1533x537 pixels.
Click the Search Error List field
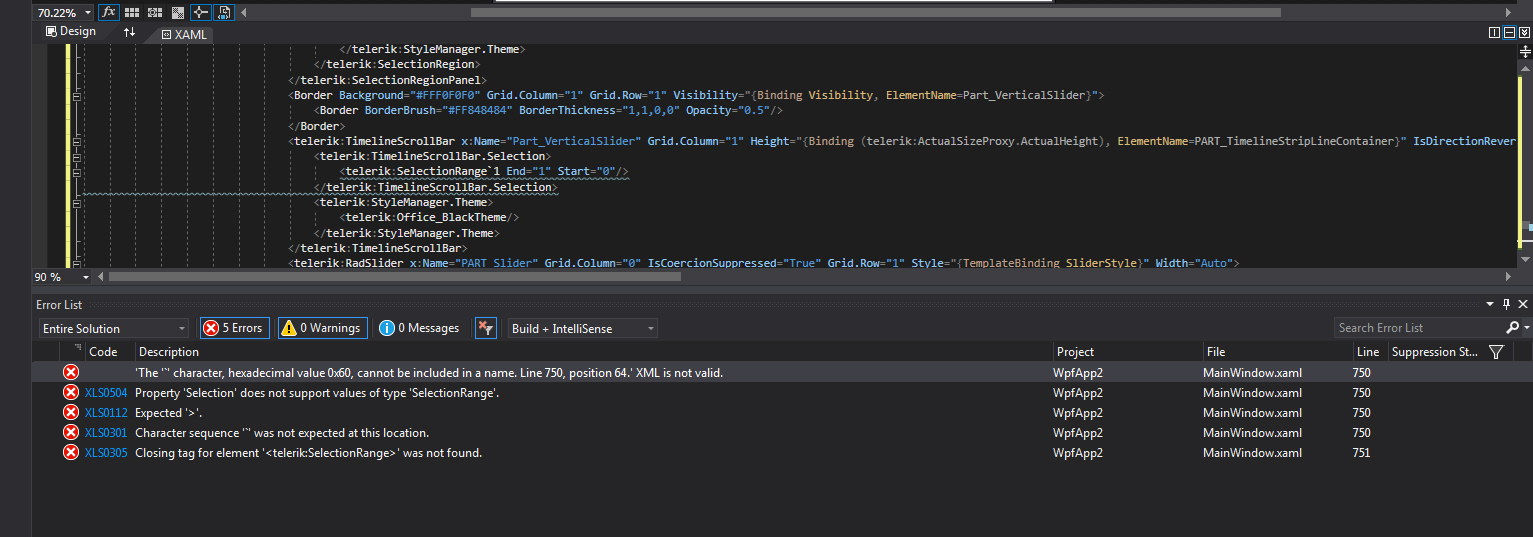[x=1418, y=328]
